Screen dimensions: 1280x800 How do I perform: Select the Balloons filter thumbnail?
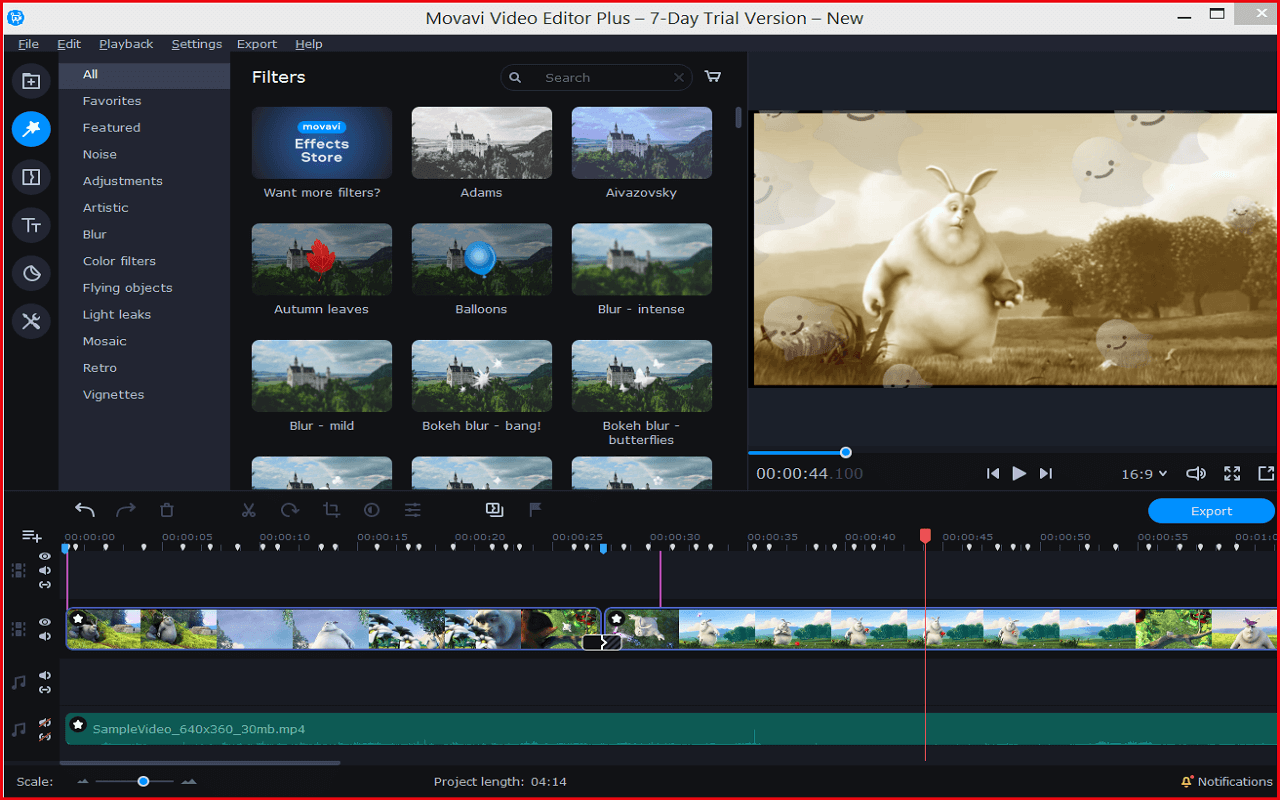[482, 259]
